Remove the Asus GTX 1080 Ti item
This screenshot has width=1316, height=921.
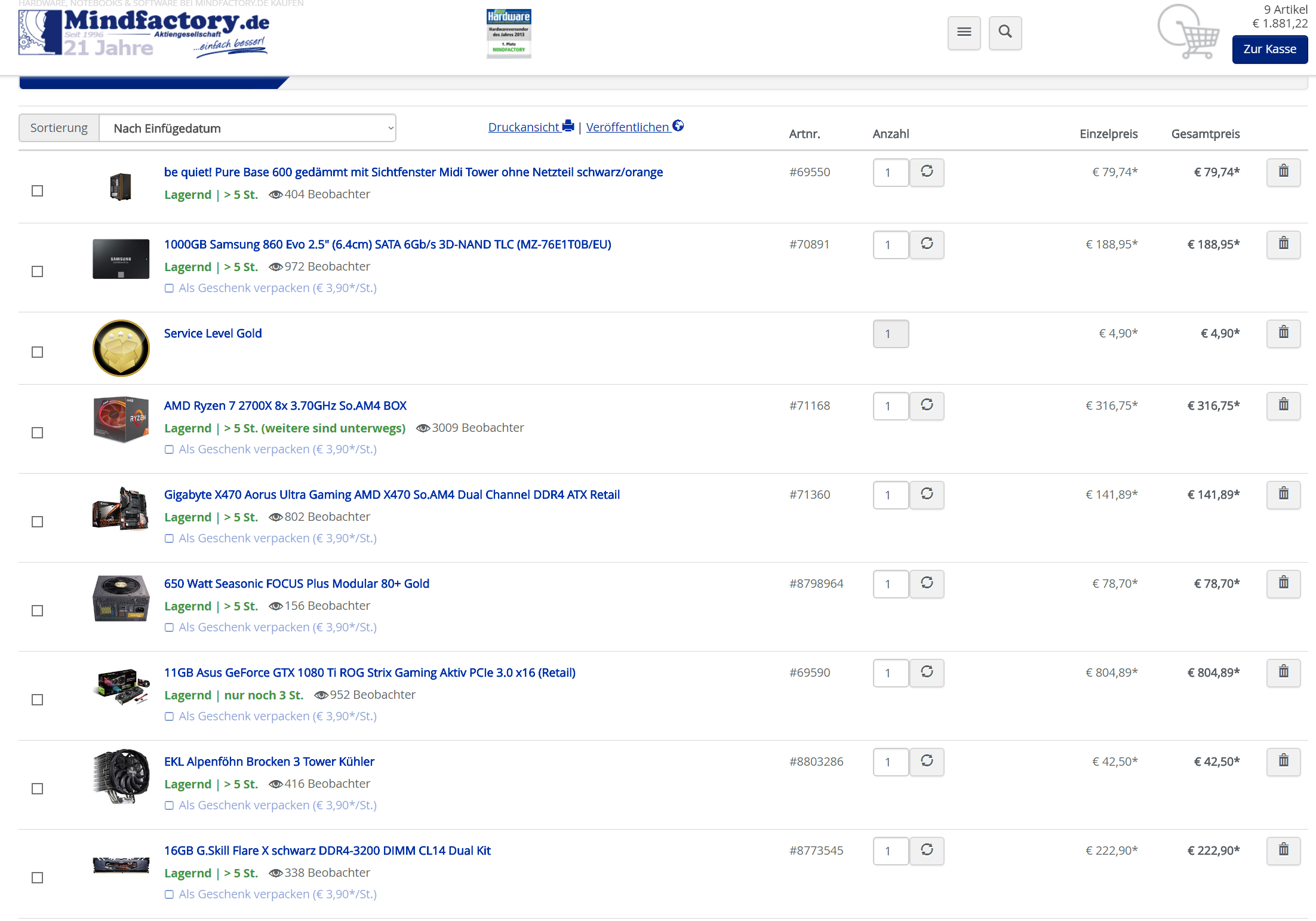click(x=1283, y=673)
